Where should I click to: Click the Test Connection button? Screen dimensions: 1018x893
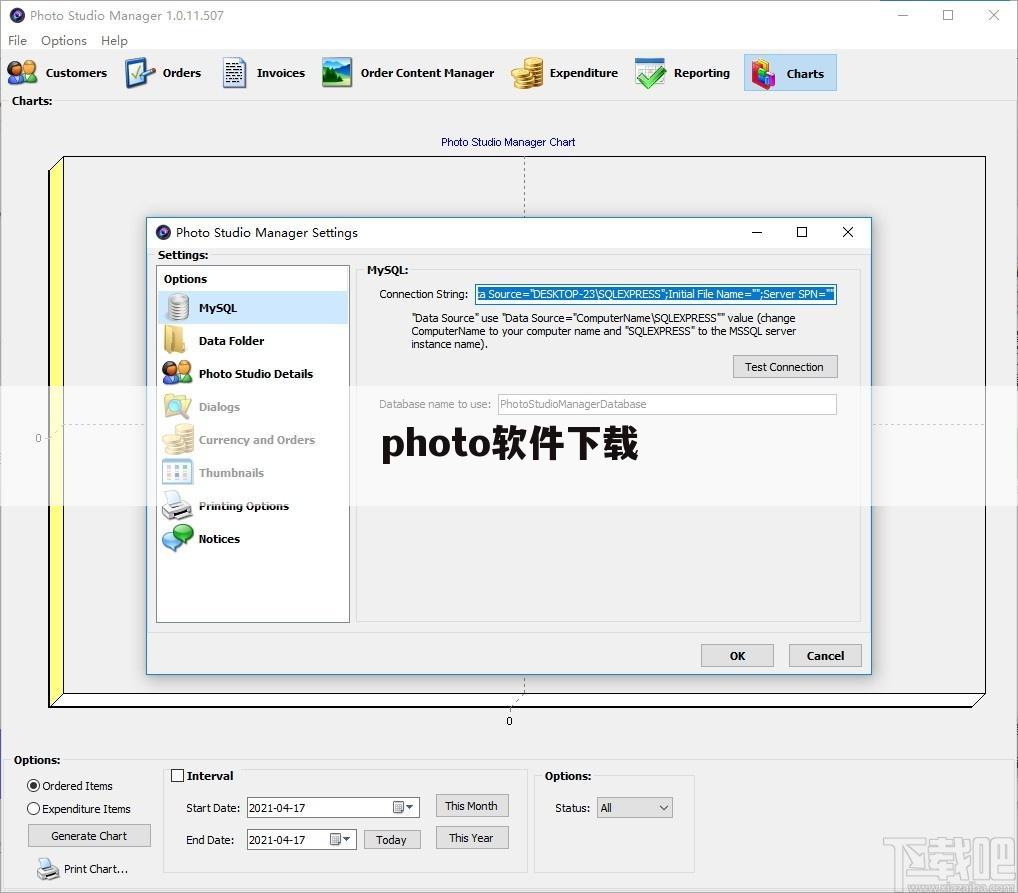click(785, 366)
